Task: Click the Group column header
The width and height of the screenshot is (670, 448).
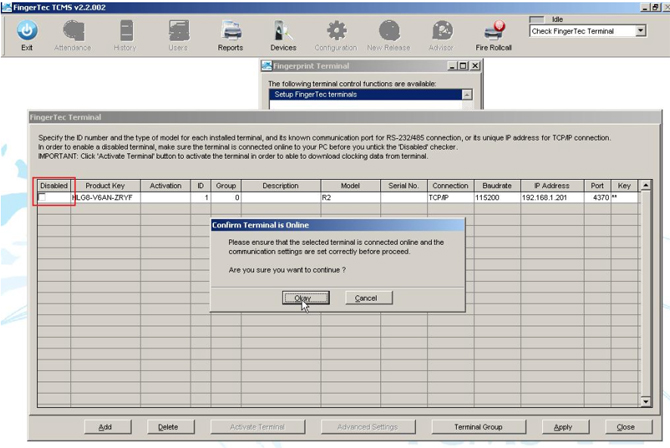Action: [x=226, y=186]
